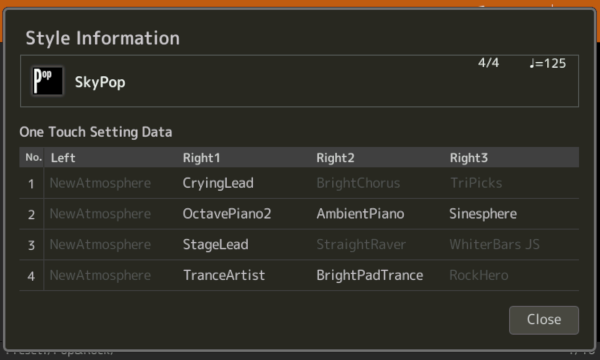Select row number 2
The height and width of the screenshot is (360, 600).
(x=31, y=214)
